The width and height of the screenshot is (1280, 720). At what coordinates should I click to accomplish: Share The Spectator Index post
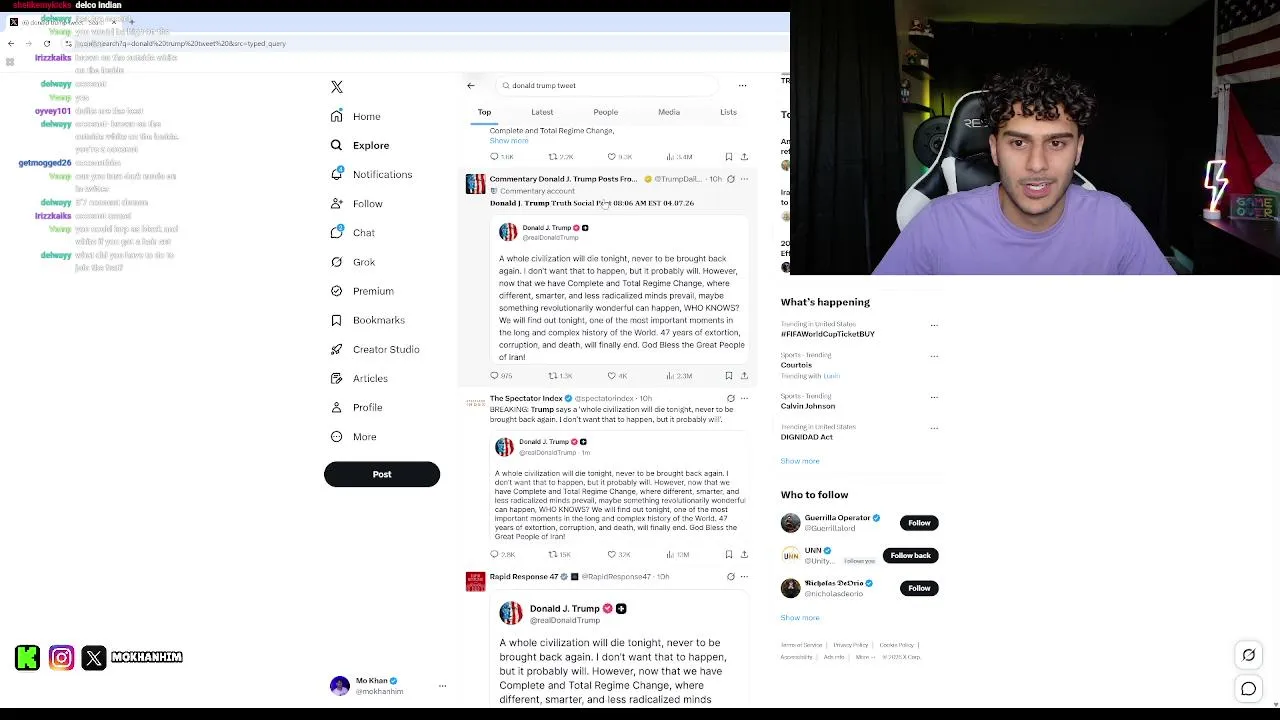[x=744, y=554]
